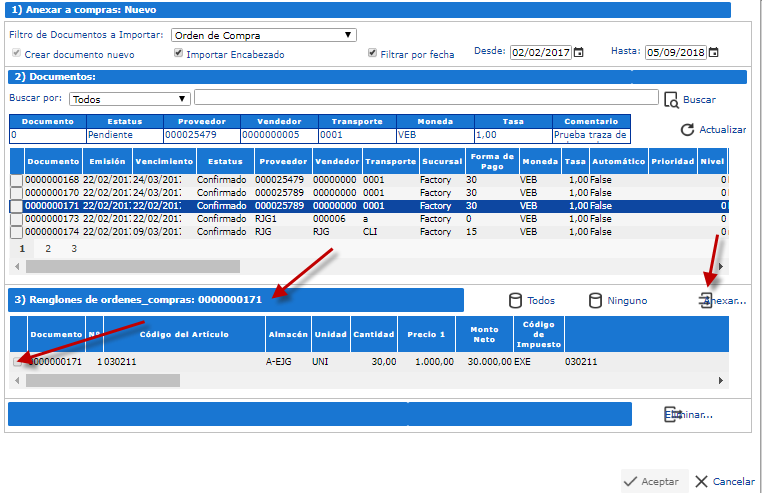Open the Filtro de Documentos a Importar dropdown
This screenshot has height=493, width=762.
pyautogui.click(x=264, y=35)
